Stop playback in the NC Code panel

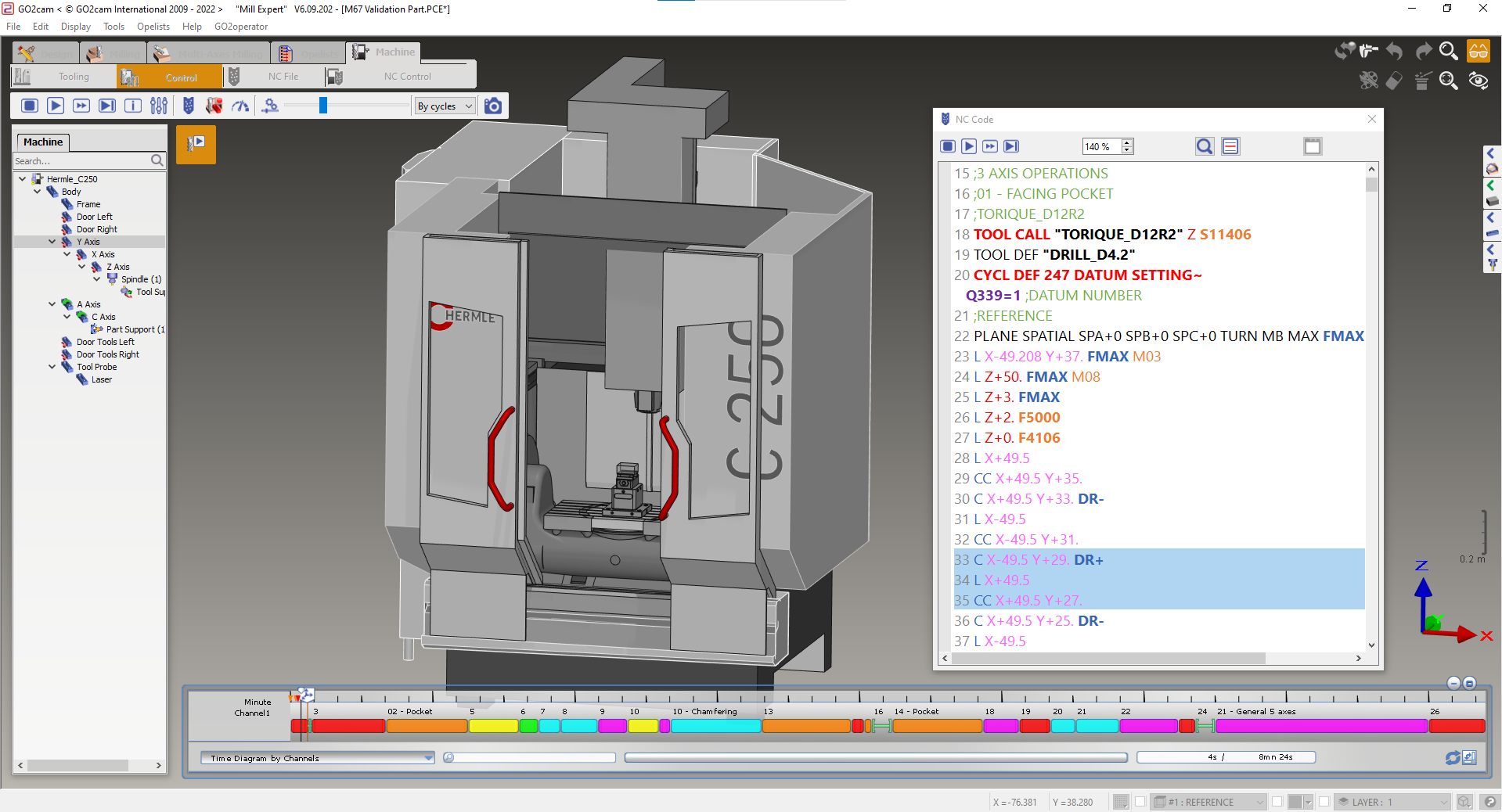948,146
